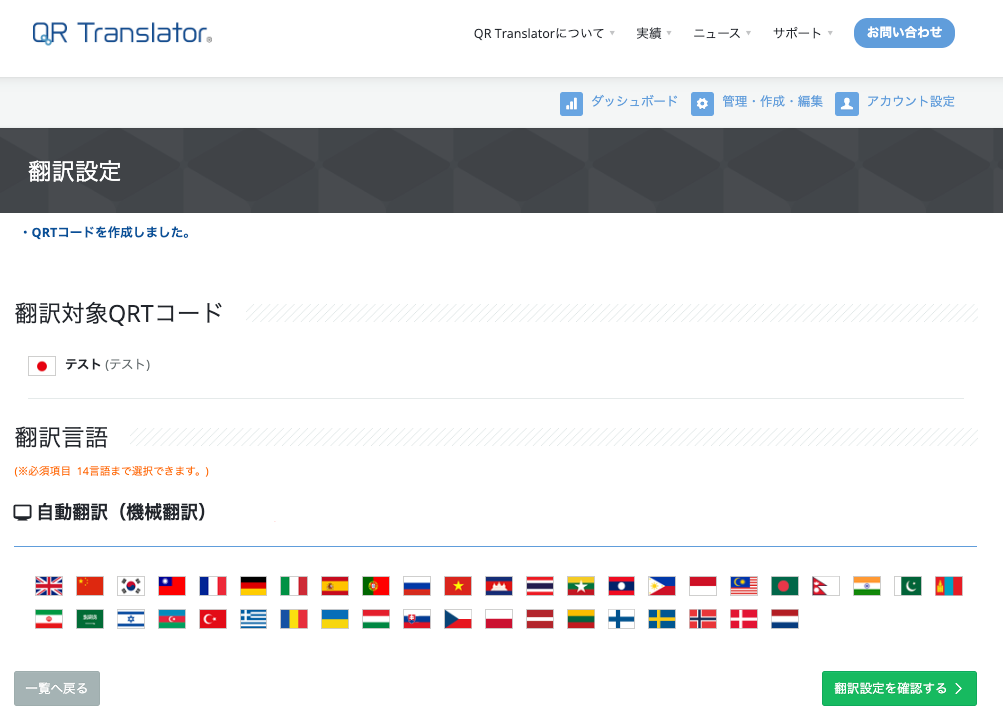Open アカウント設定
Screen dimensions: 1003x718
point(894,102)
